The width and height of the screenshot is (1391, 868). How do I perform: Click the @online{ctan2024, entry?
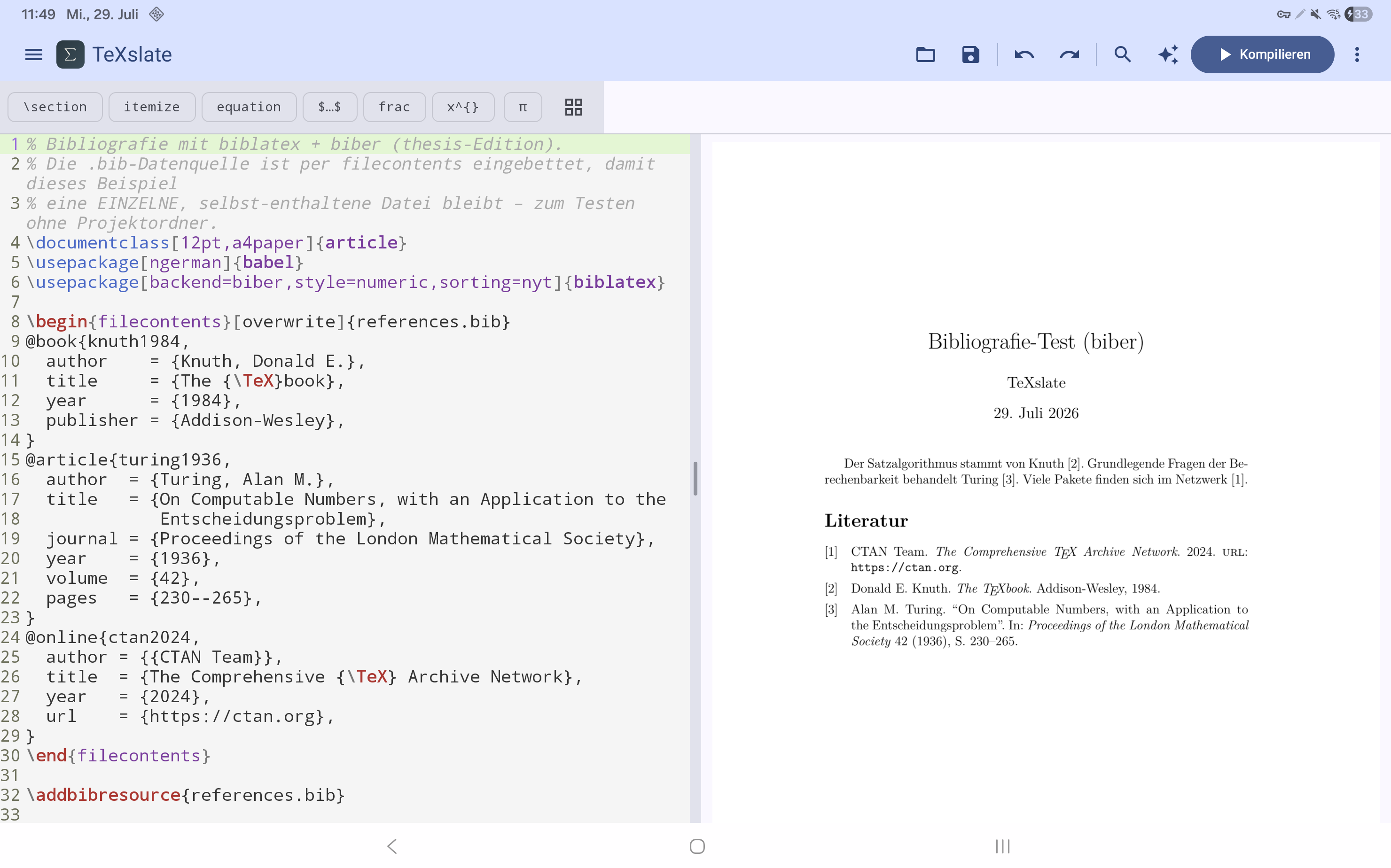coord(113,637)
